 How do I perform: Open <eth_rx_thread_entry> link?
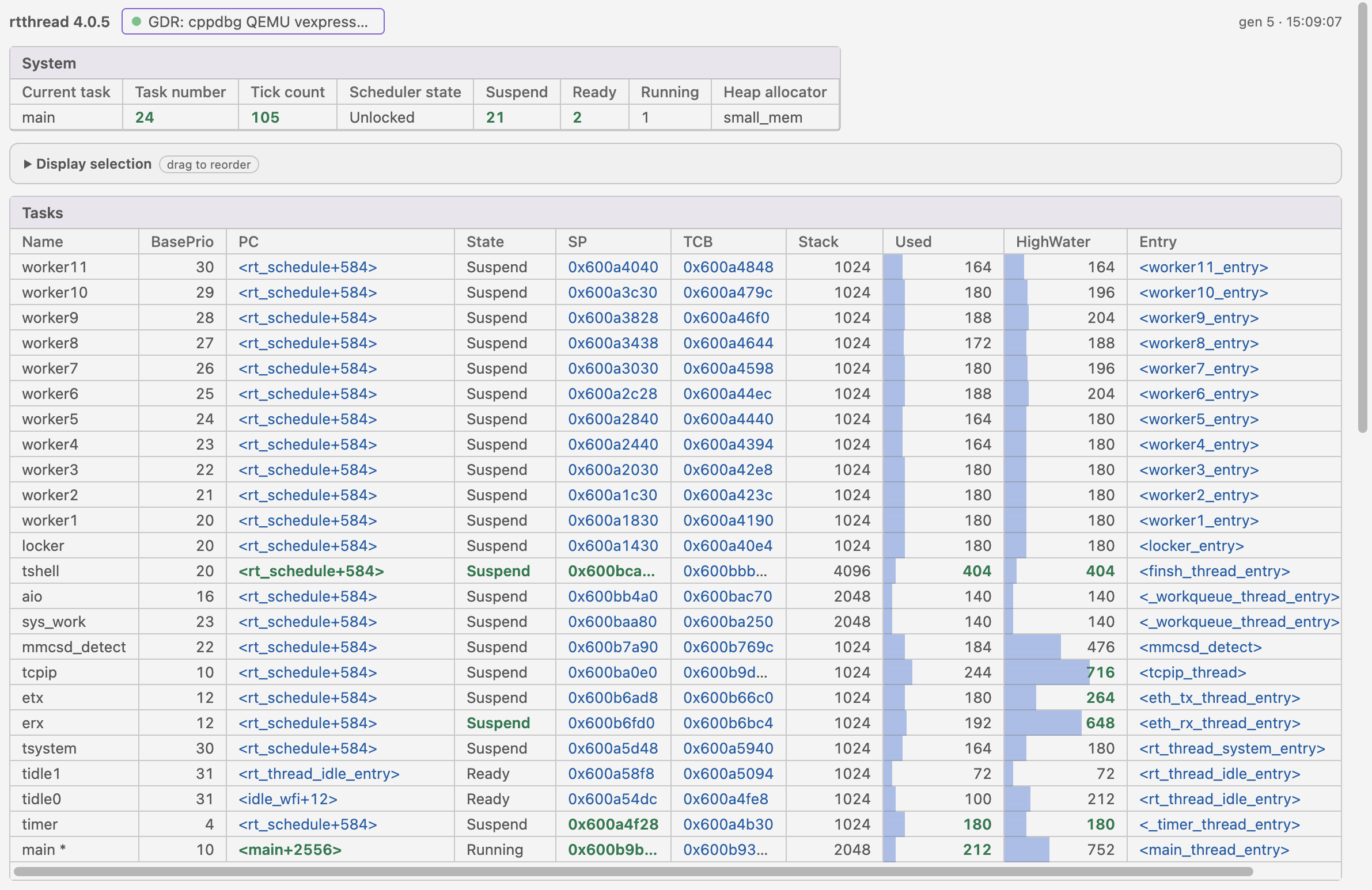coord(1219,724)
